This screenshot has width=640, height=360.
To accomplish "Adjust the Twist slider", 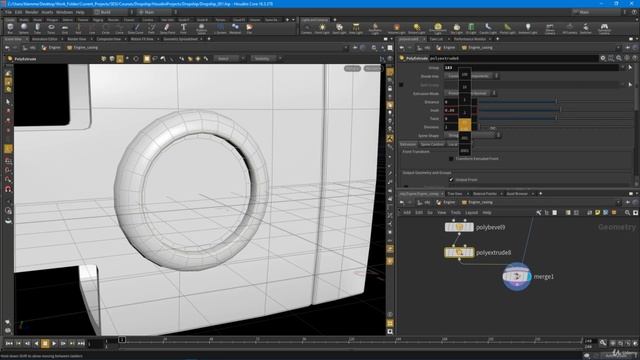I will pyautogui.click(x=557, y=118).
